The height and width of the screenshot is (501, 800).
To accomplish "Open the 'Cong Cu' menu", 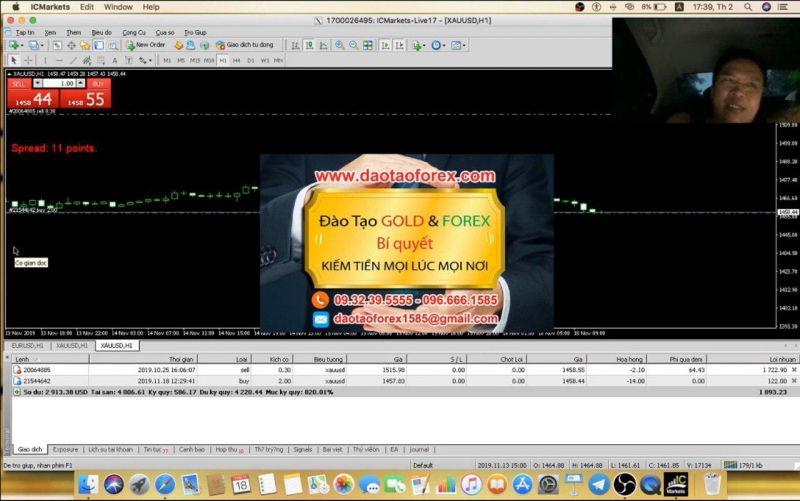I will [x=133, y=32].
